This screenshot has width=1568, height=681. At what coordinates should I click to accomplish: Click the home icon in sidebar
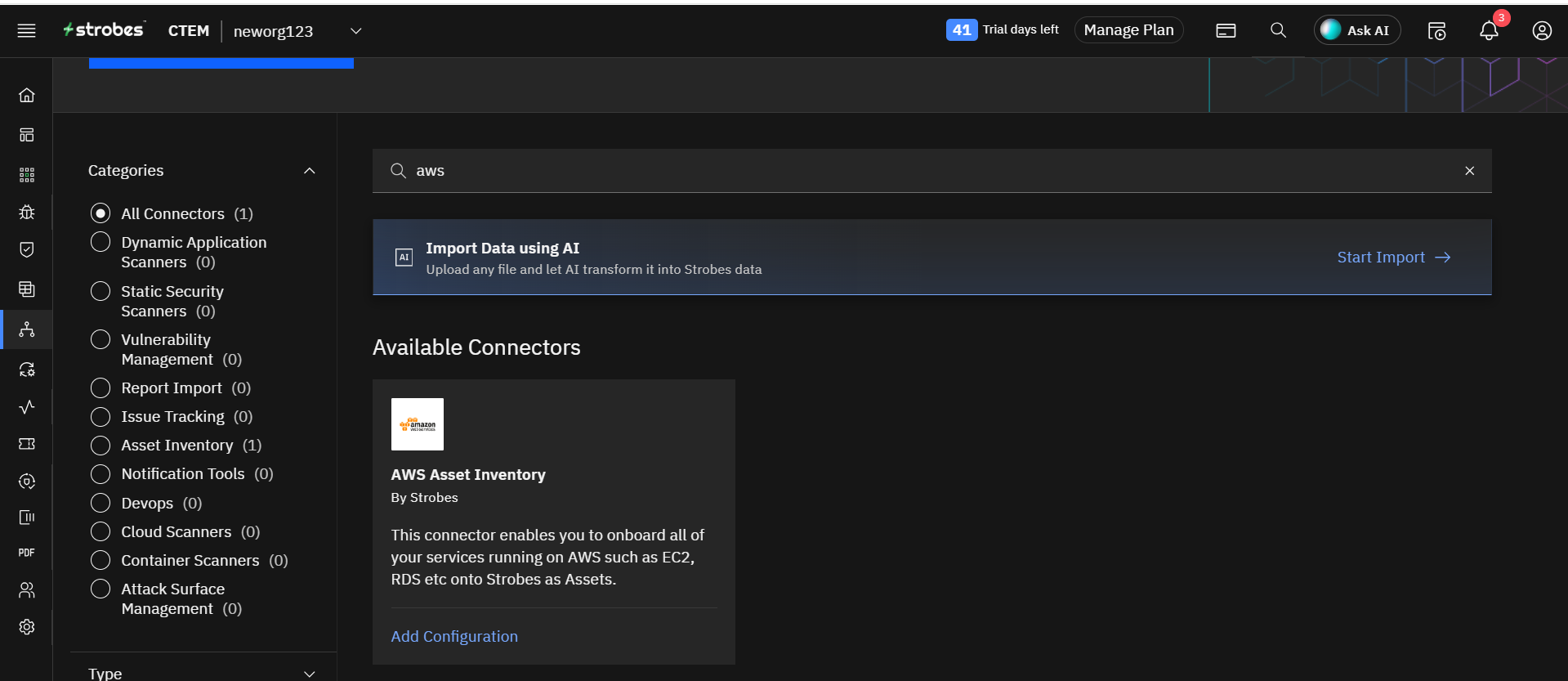[27, 96]
